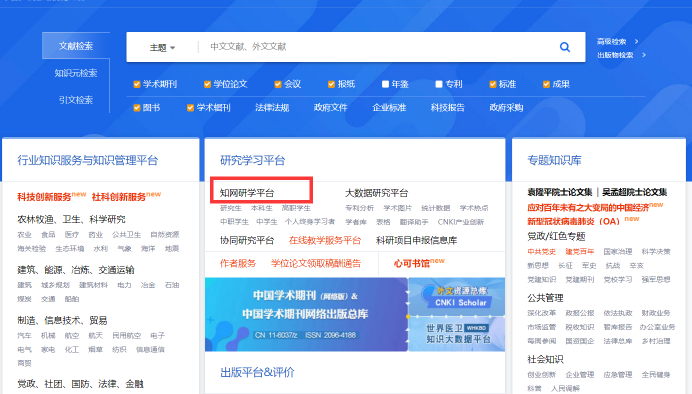Open 法律法规 database link
The height and width of the screenshot is (394, 692).
point(272,108)
